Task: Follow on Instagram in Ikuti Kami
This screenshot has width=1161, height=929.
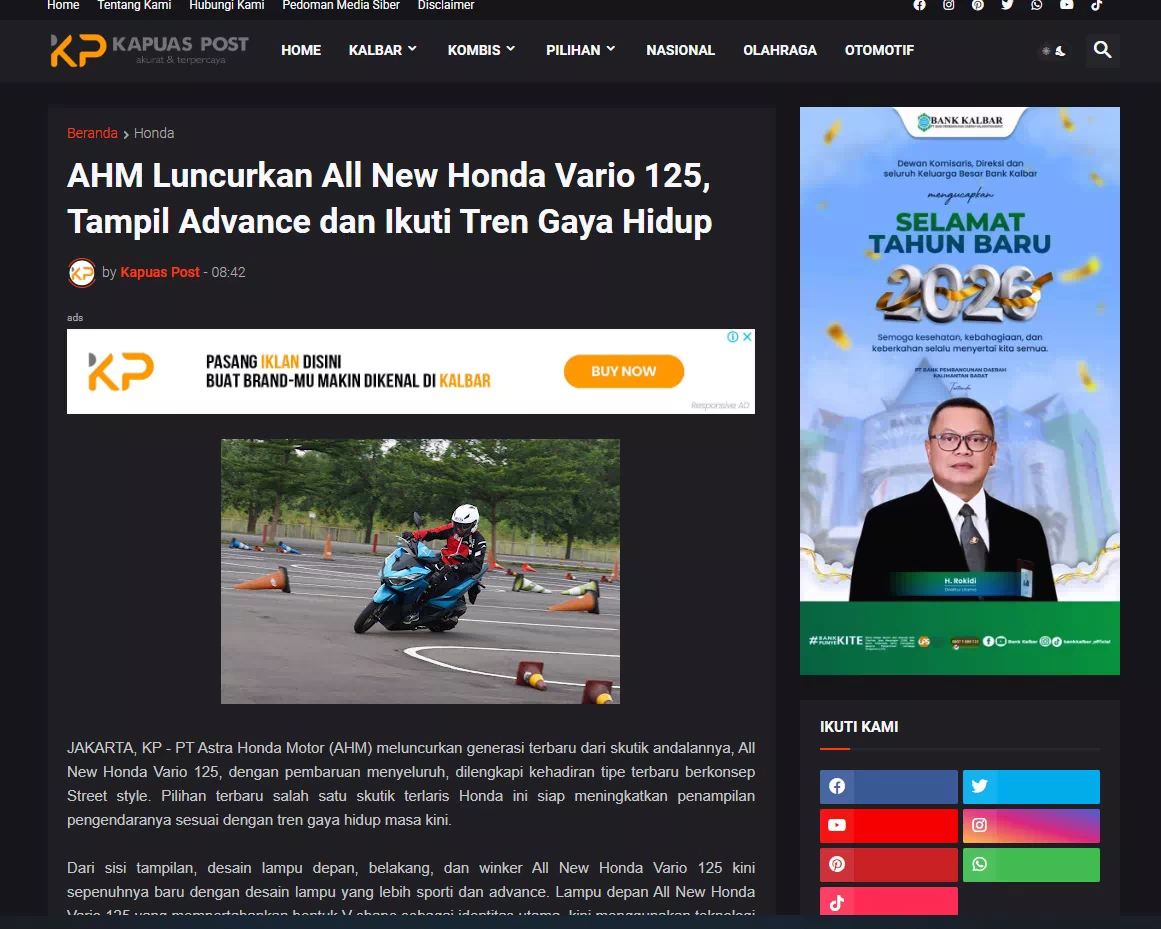Action: (1031, 825)
